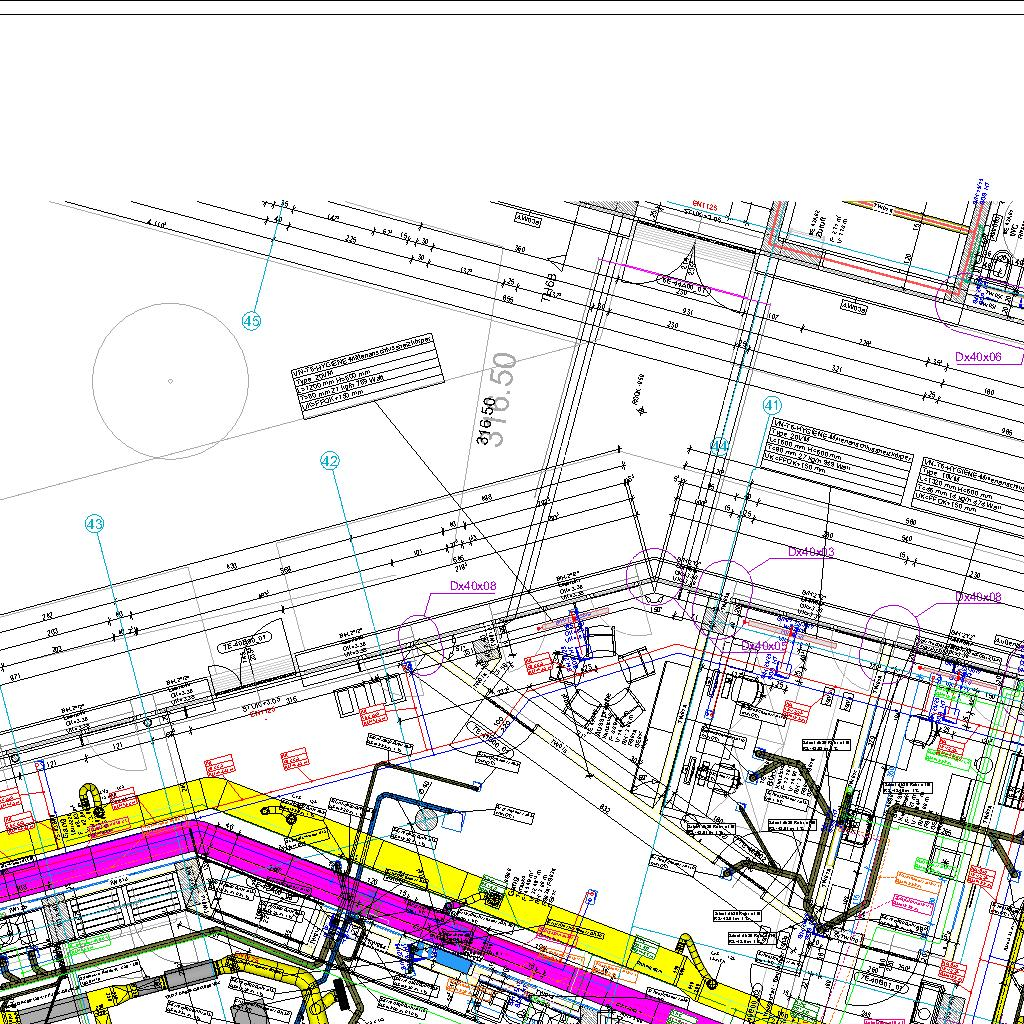Click the purple Dx40x05 detail label
The height and width of the screenshot is (1024, 1024).
(x=764, y=645)
